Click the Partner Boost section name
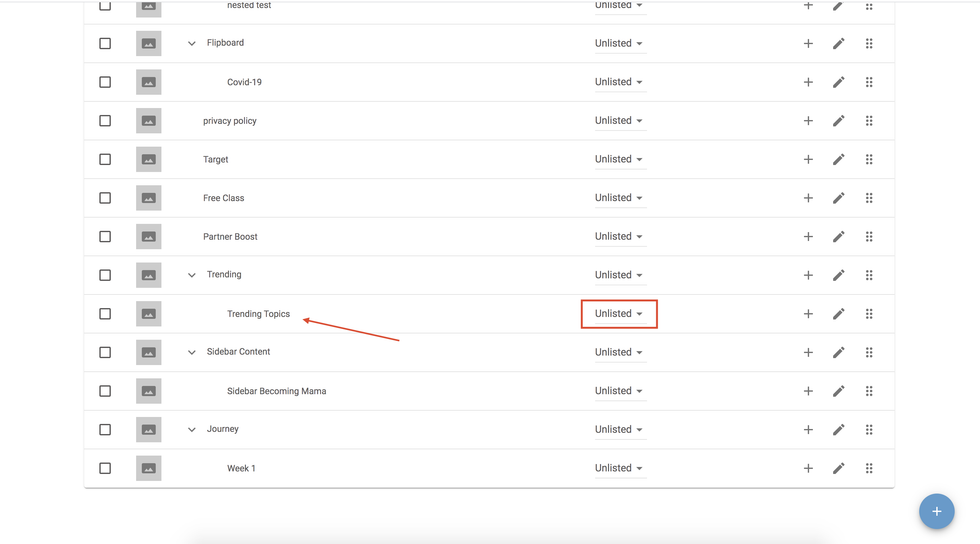Screen dimensions: 980x544 tap(230, 237)
